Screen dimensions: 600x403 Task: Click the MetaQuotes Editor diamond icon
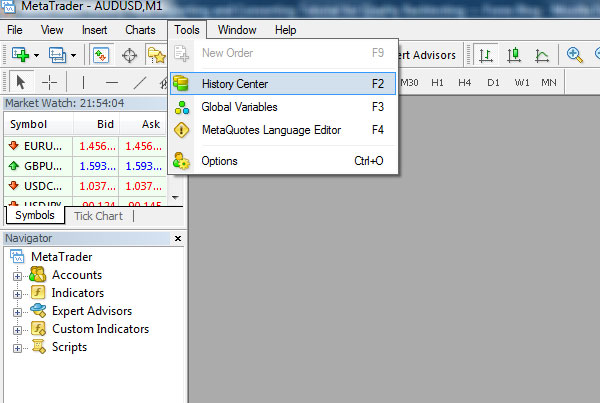point(181,130)
